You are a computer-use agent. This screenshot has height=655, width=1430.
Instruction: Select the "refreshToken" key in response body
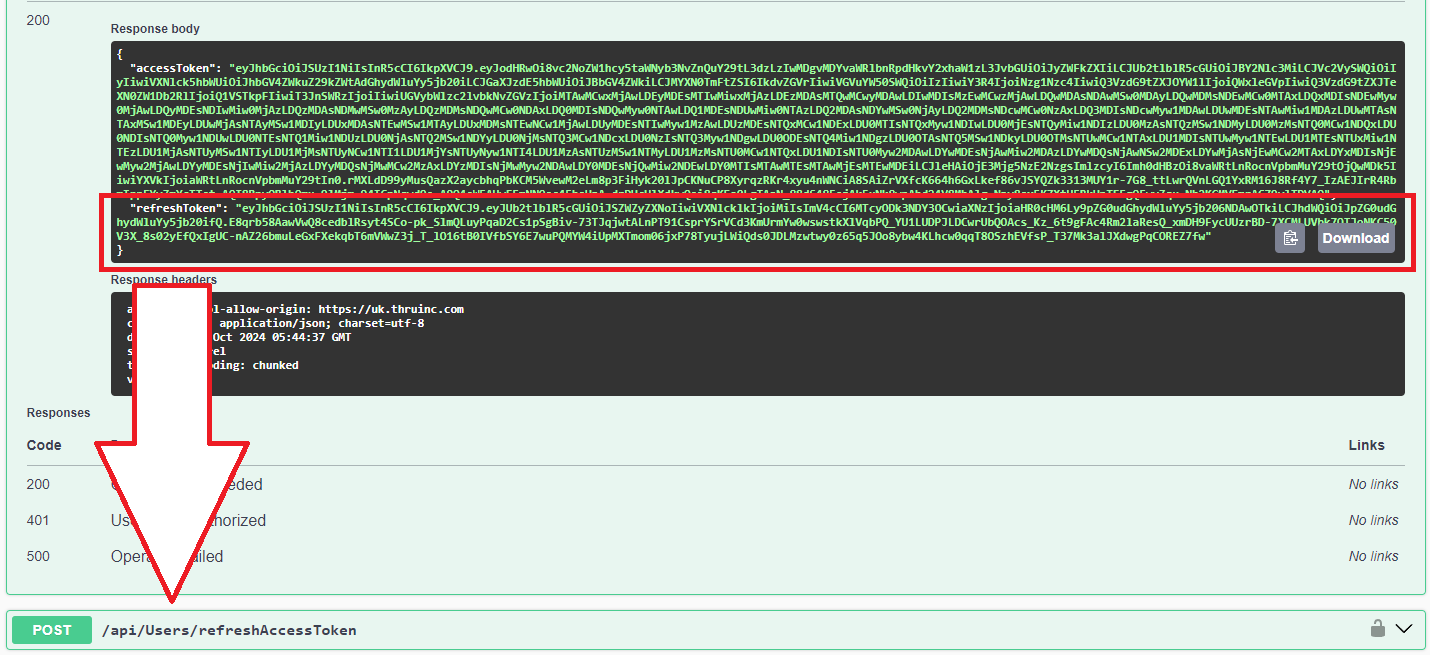(x=179, y=207)
